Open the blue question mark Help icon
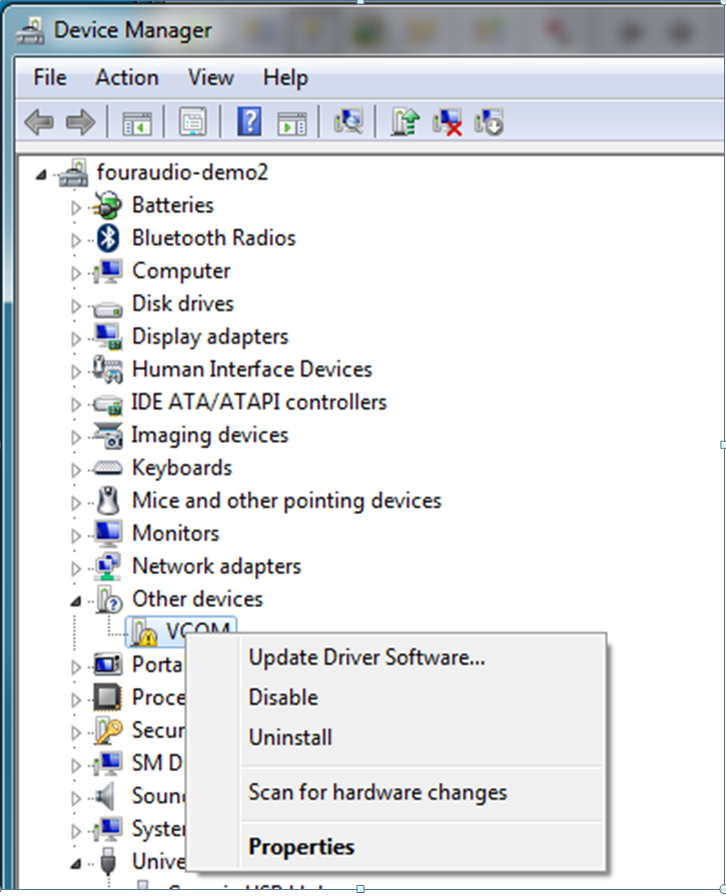Image resolution: width=726 pixels, height=896 pixels. [249, 121]
